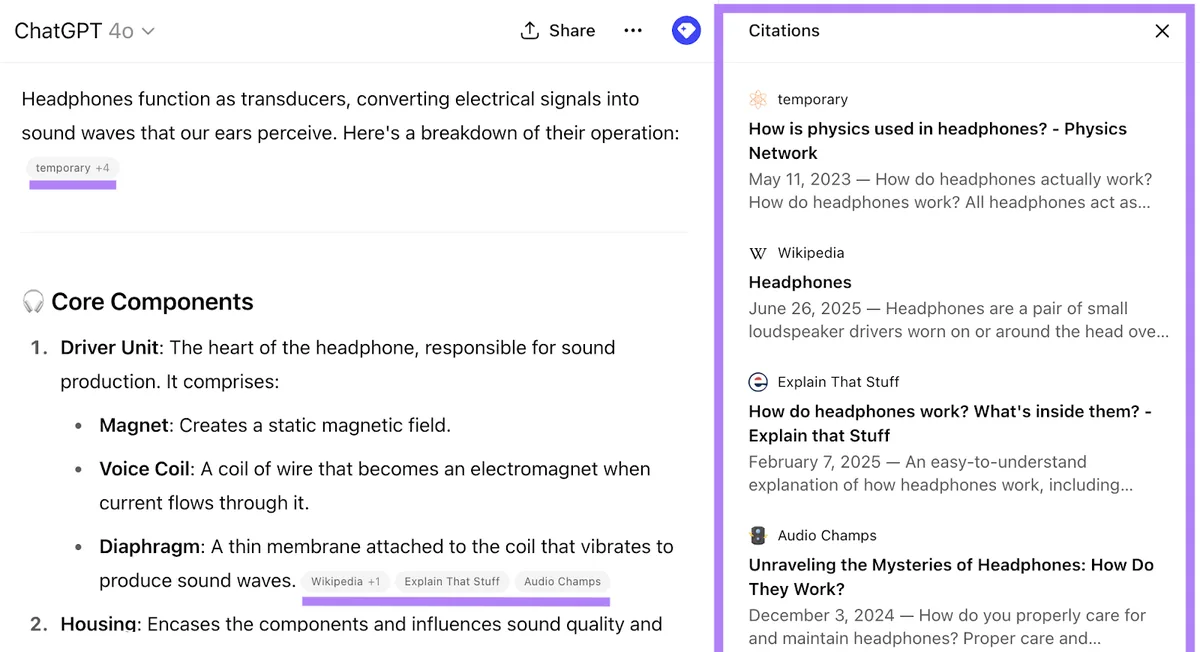Click the 'temporary' source name in Citations

(x=812, y=99)
